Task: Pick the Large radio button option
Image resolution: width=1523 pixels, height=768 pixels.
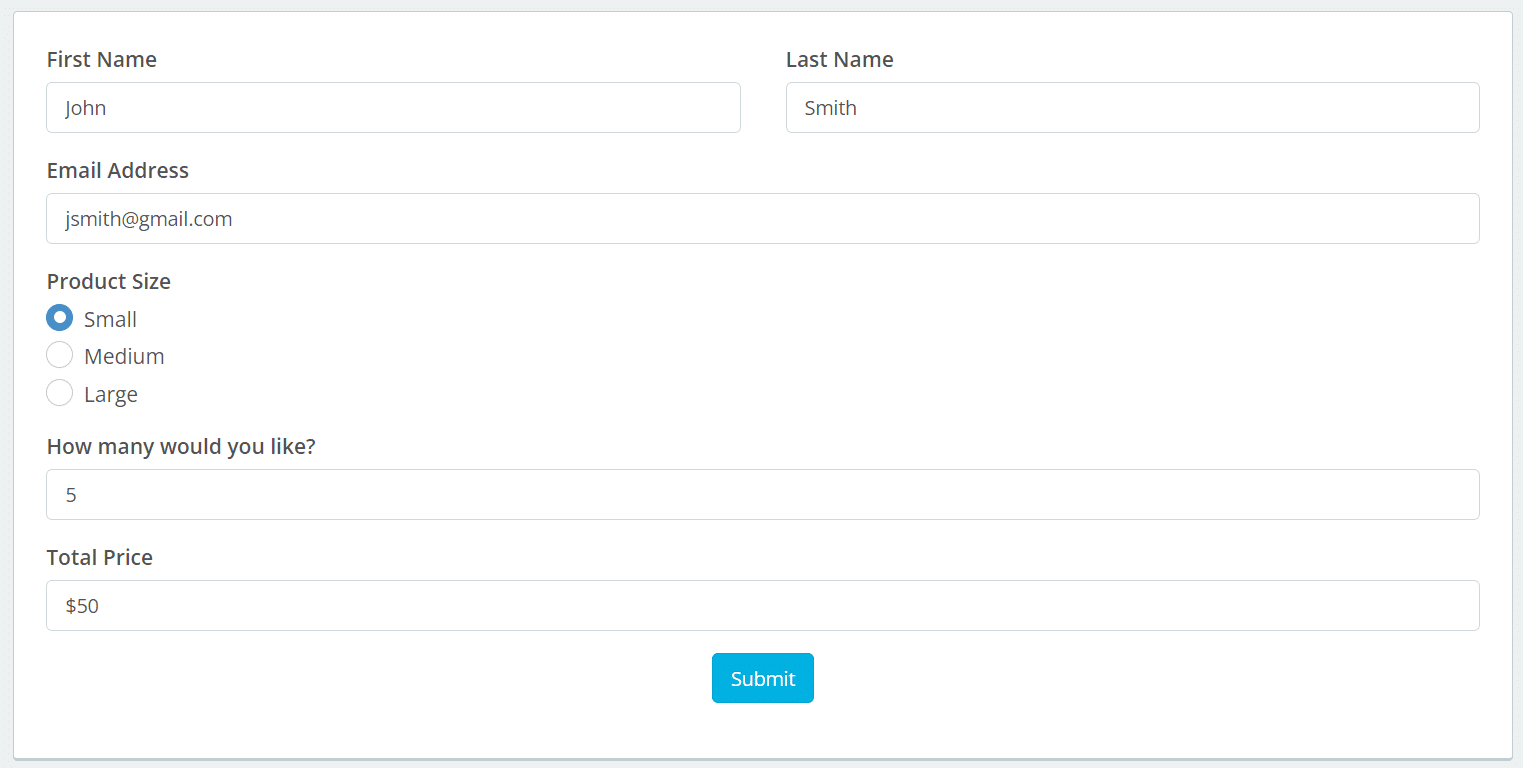Action: pos(60,393)
